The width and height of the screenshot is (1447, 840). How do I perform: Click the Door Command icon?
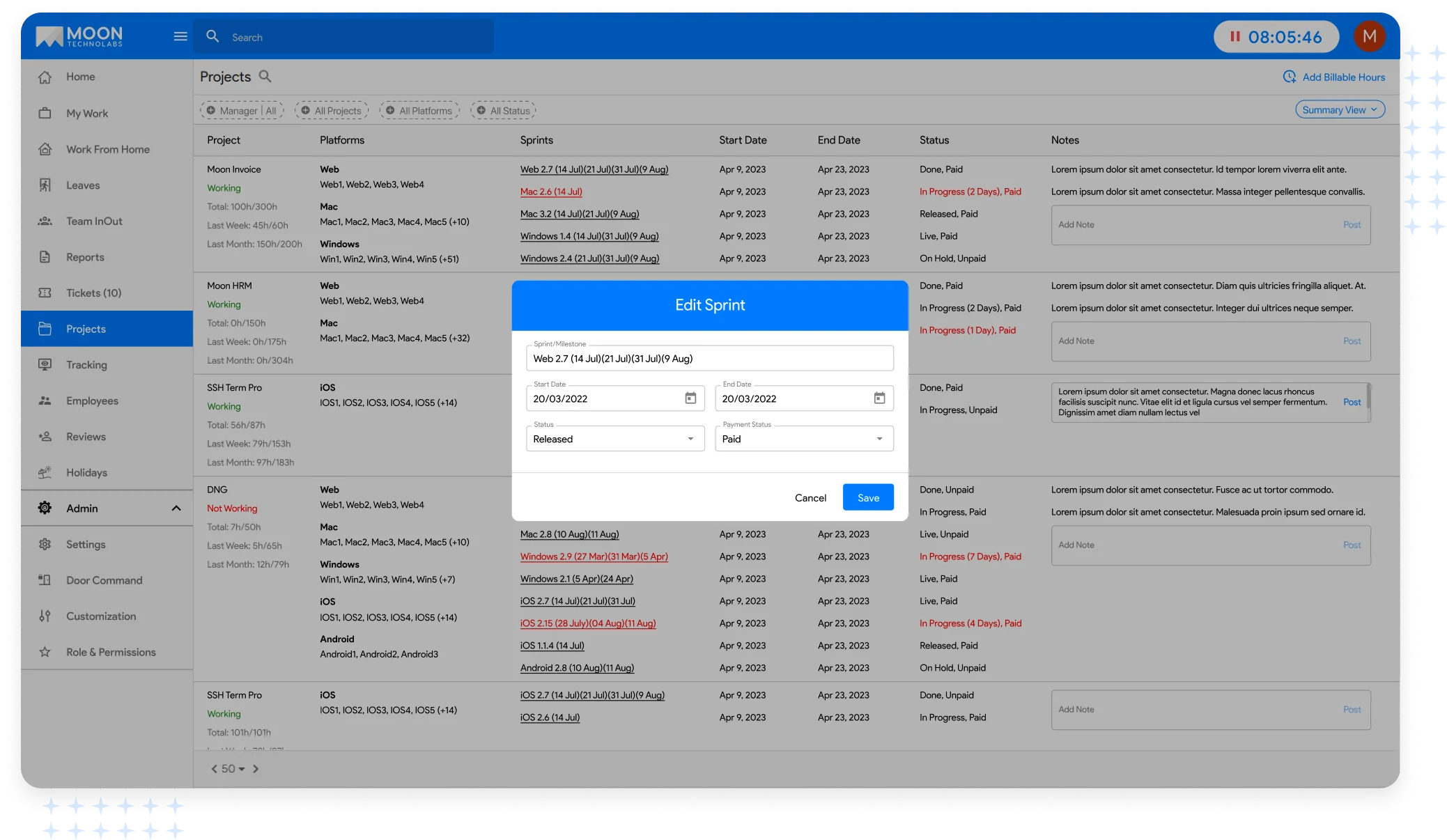pos(45,580)
